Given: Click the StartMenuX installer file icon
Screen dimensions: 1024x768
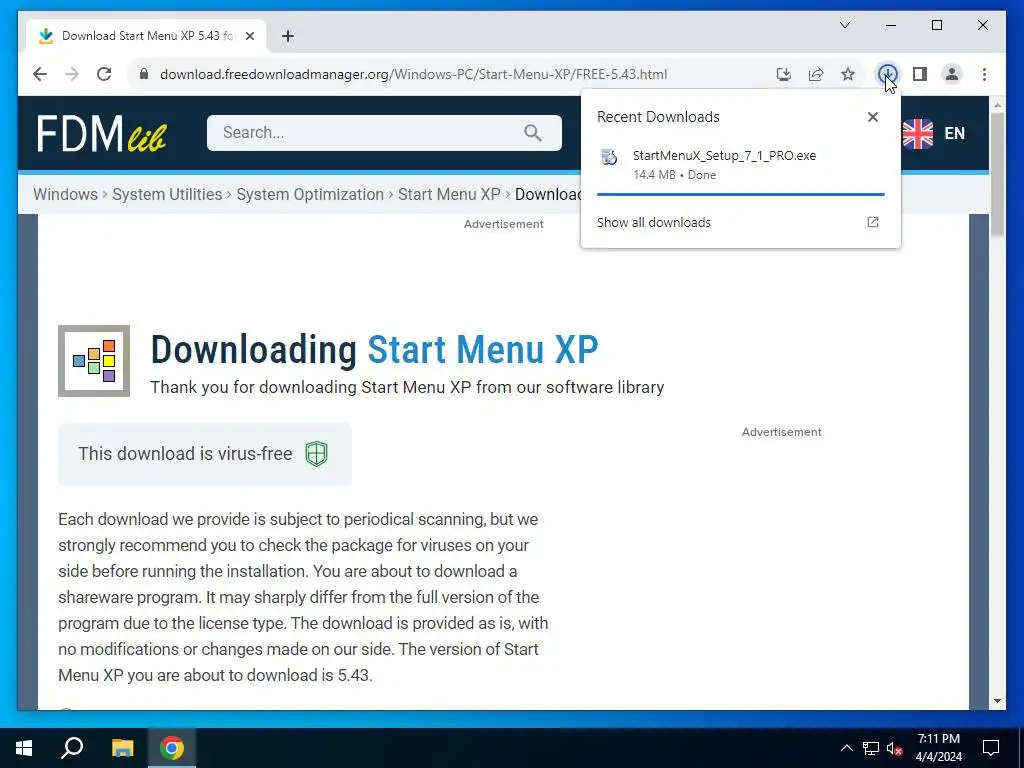Looking at the screenshot, I should (x=609, y=157).
